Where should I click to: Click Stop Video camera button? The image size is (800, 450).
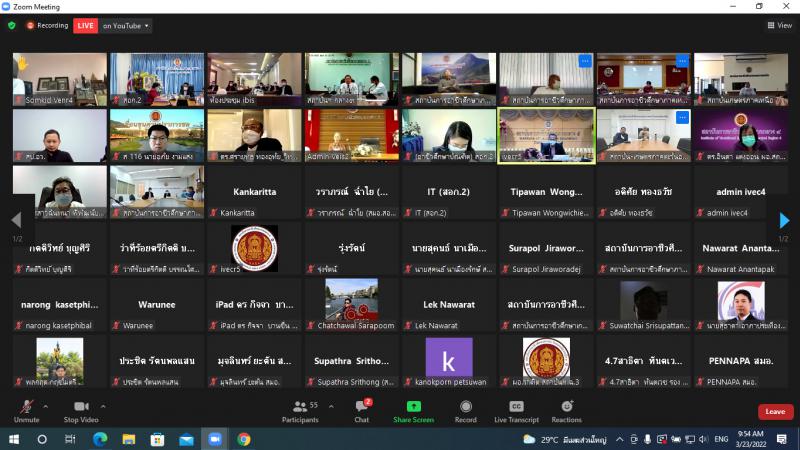tap(81, 411)
